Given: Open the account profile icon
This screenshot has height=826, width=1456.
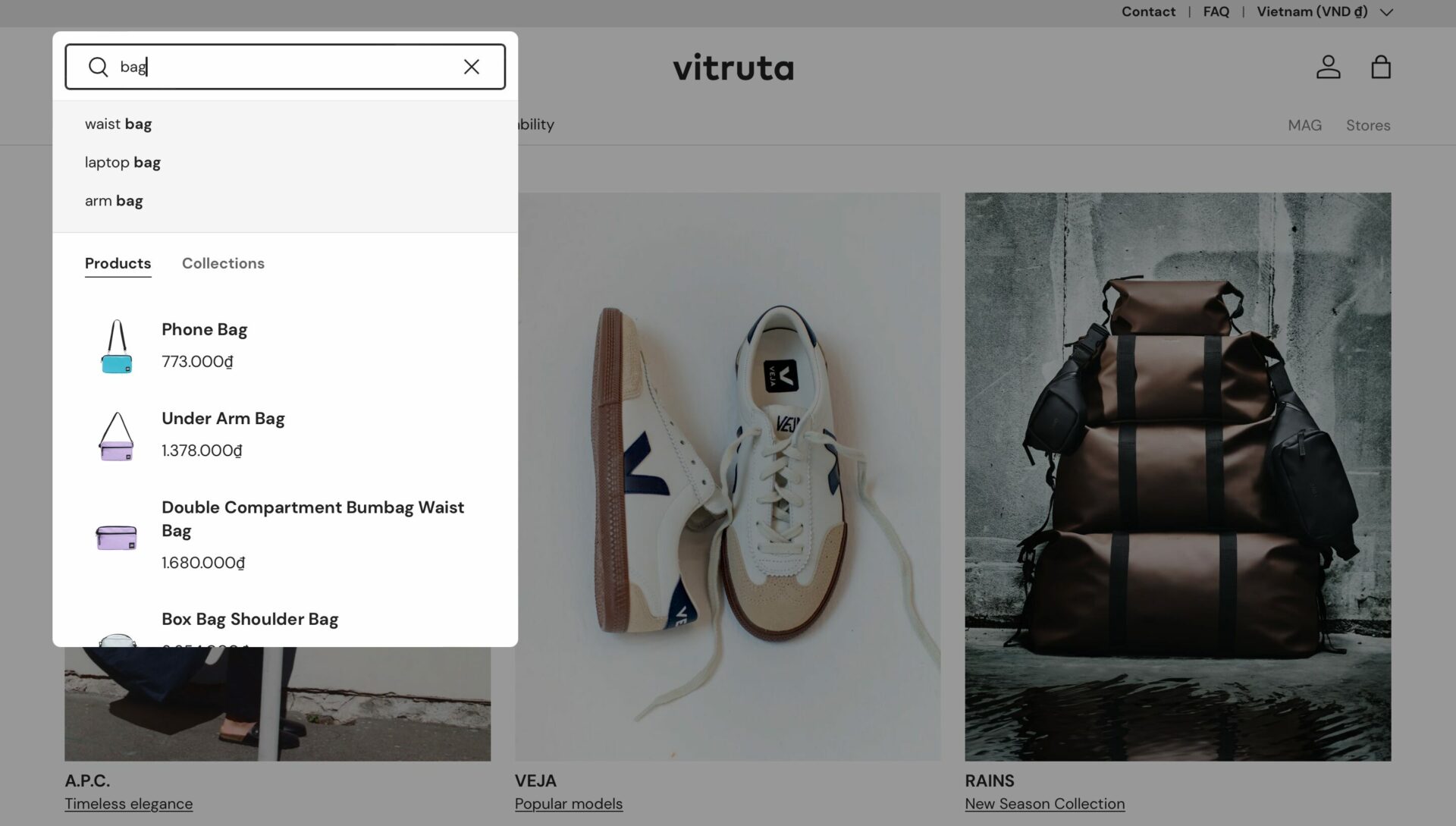Looking at the screenshot, I should point(1328,67).
